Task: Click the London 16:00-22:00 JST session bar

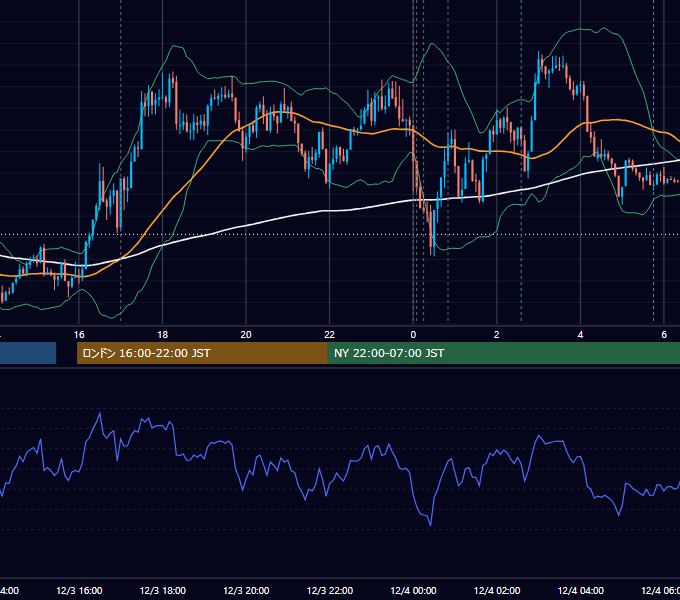Action: coord(202,353)
